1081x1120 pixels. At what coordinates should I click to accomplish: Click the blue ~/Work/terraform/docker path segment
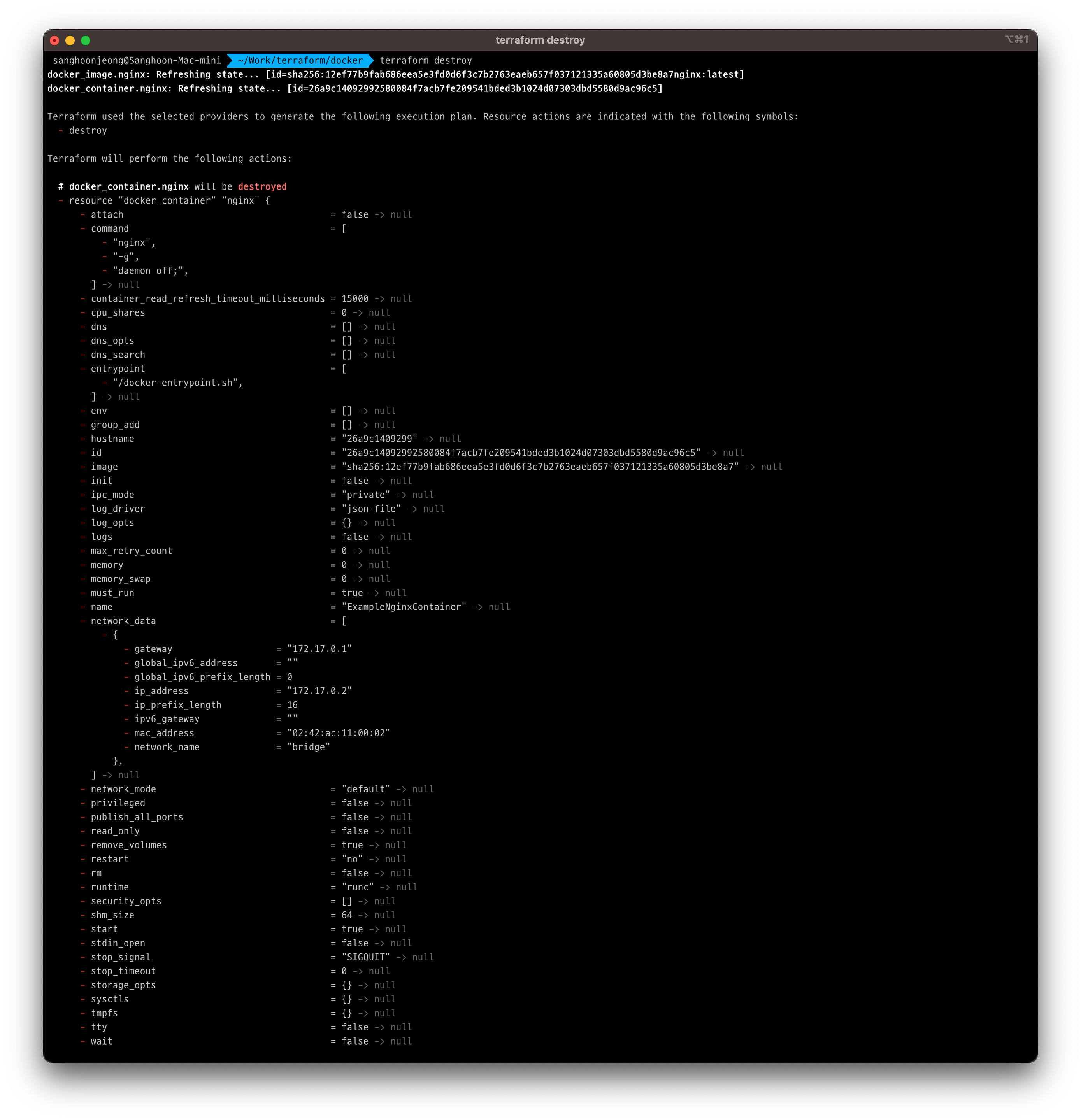point(300,61)
